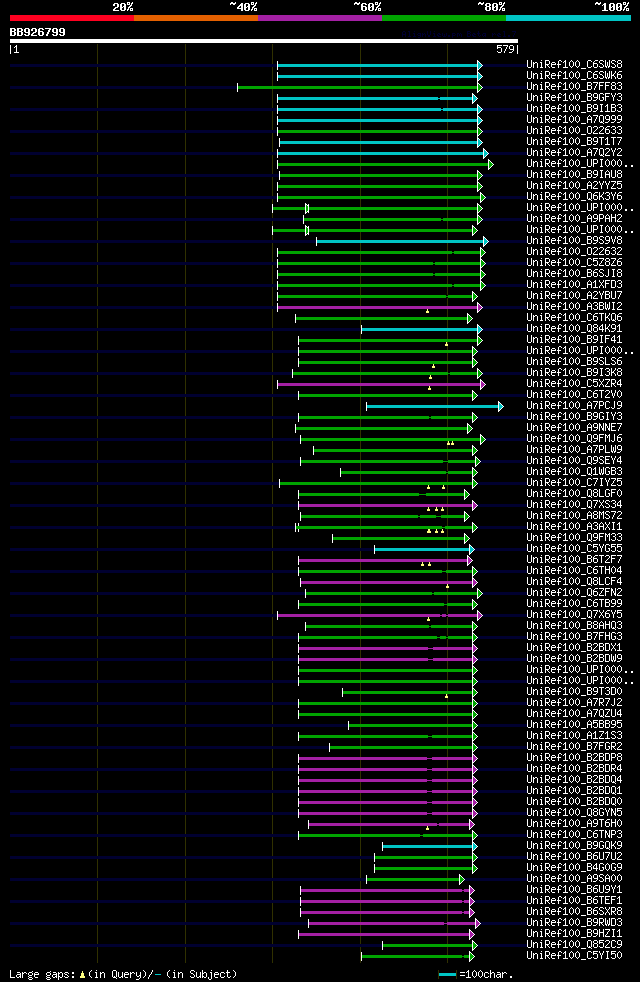Select the UniRef100_Q8LCF4 label
This screenshot has height=982, width=640.
[x=574, y=582]
